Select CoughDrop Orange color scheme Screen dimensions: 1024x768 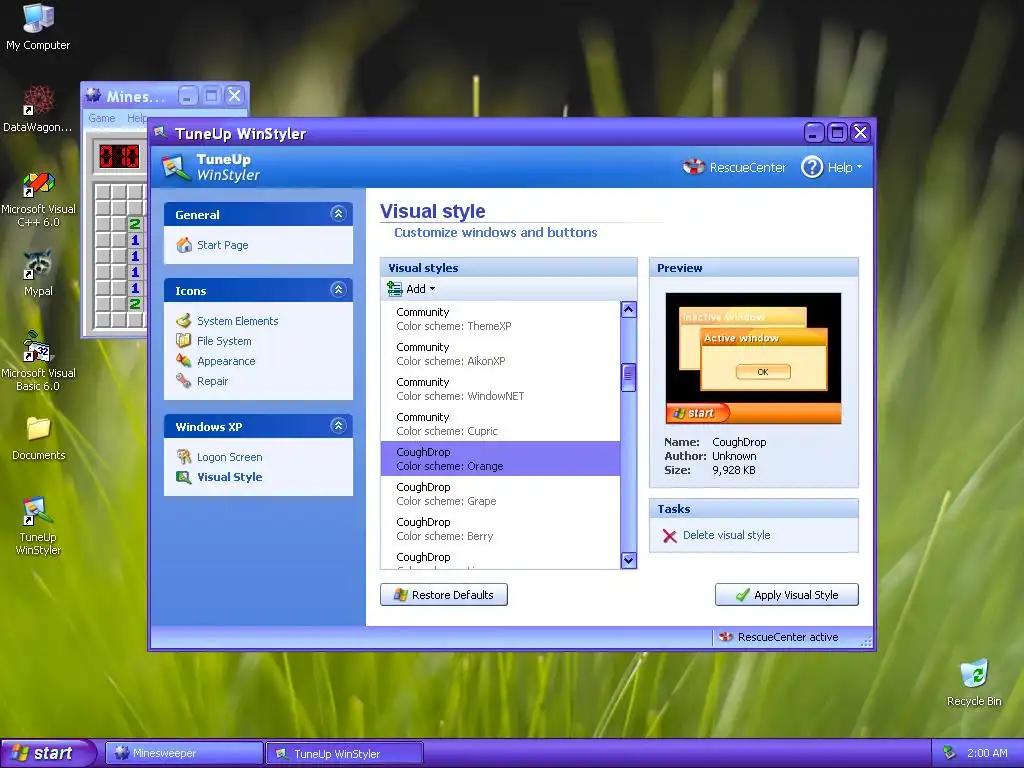[x=500, y=458]
